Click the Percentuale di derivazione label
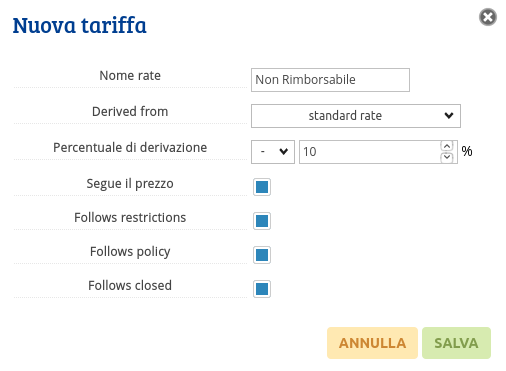 pyautogui.click(x=130, y=148)
